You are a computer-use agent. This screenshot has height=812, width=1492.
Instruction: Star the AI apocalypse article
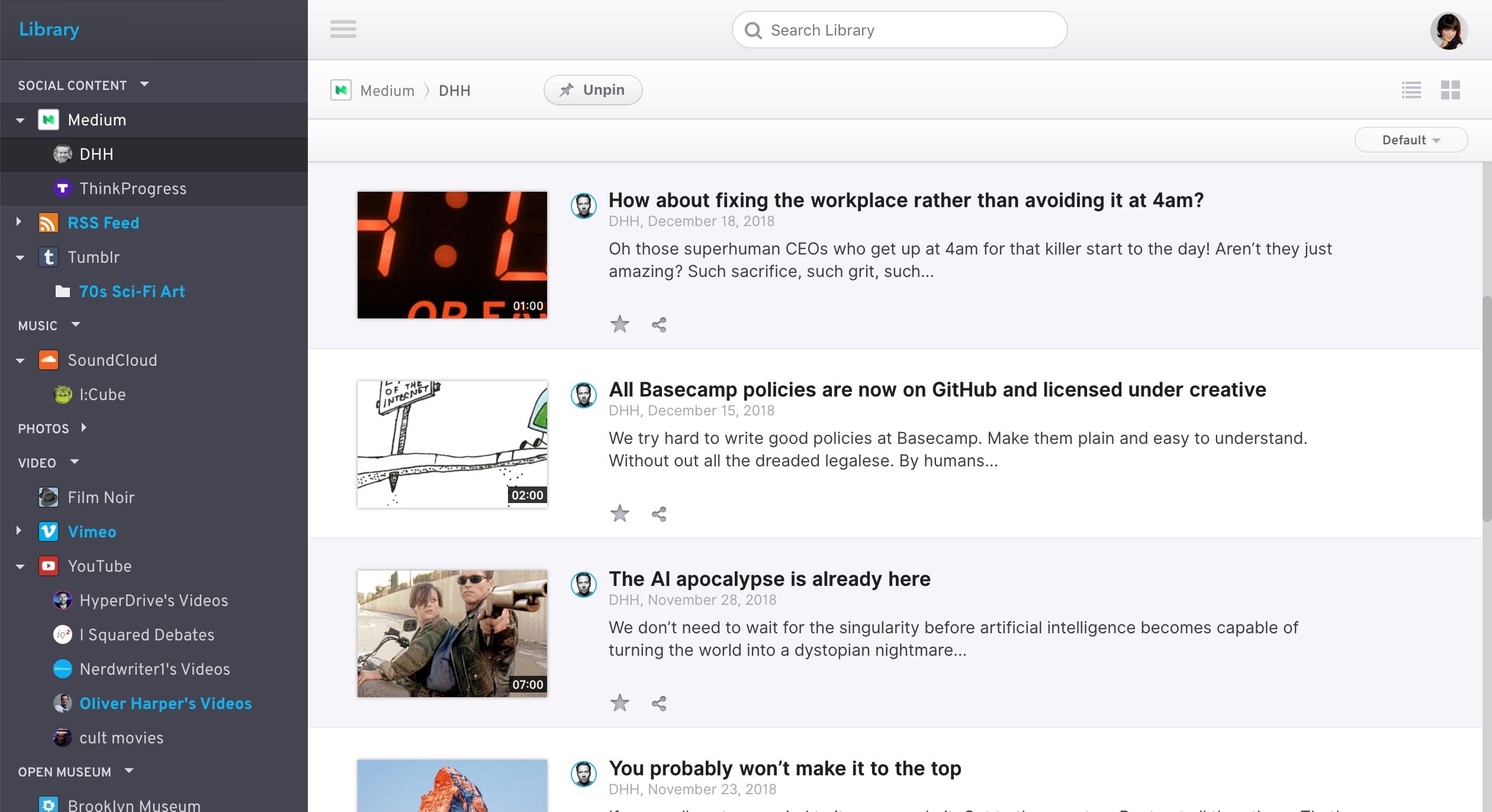[620, 703]
